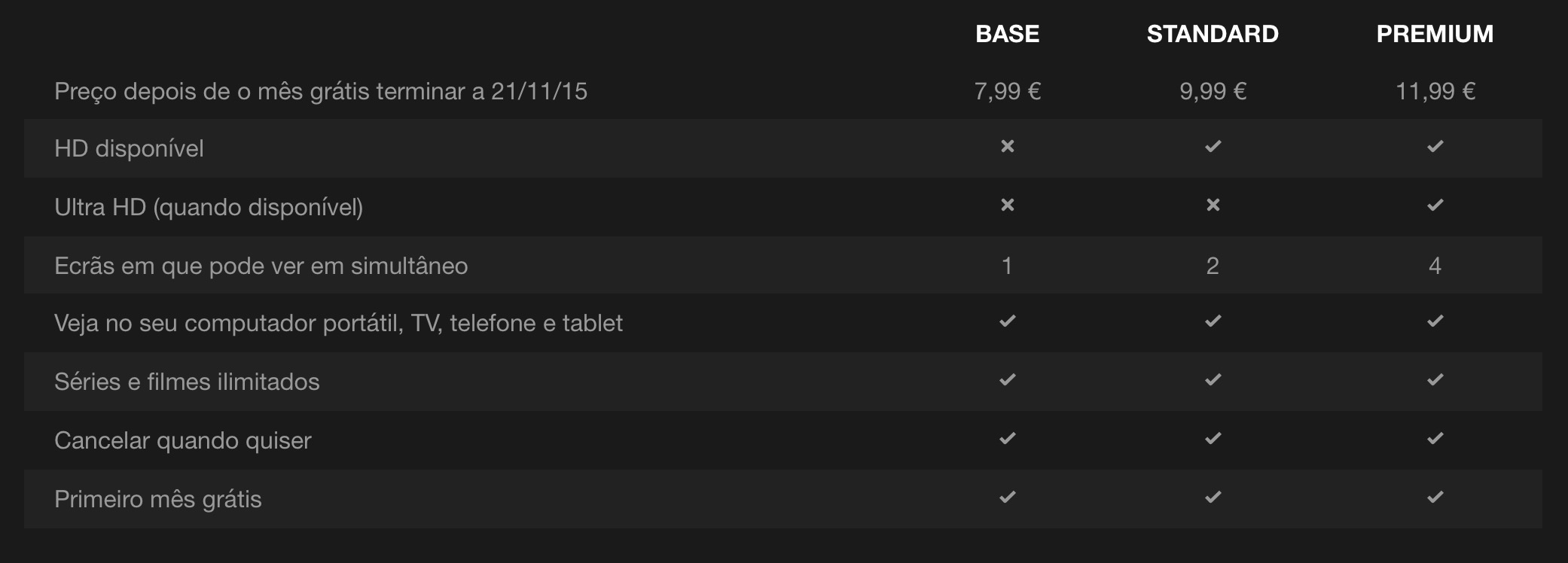The width and height of the screenshot is (1568, 563).
Task: Click the HD checkmark under PREMIUM
Action: (1435, 146)
